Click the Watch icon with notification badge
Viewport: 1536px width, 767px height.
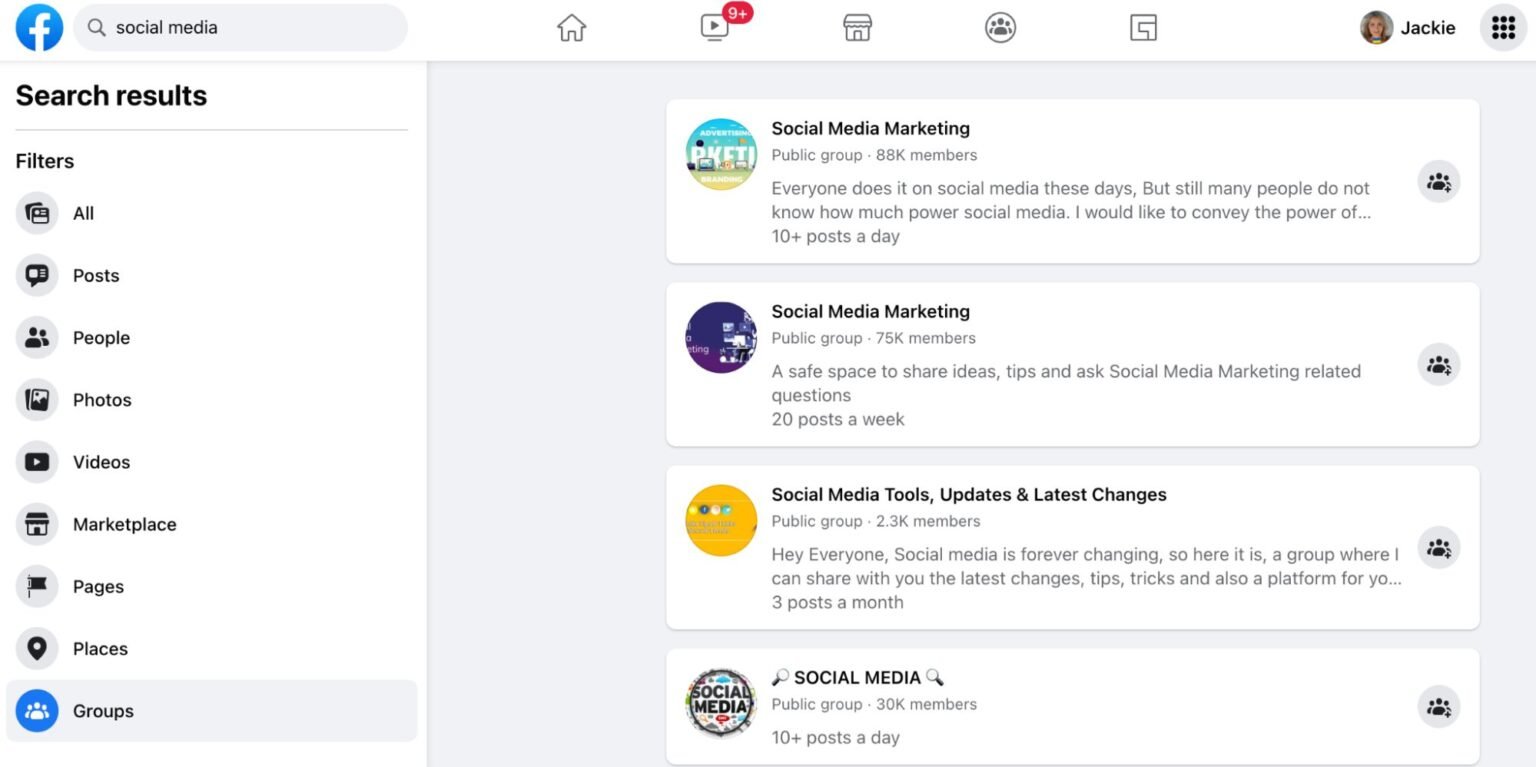coord(714,28)
